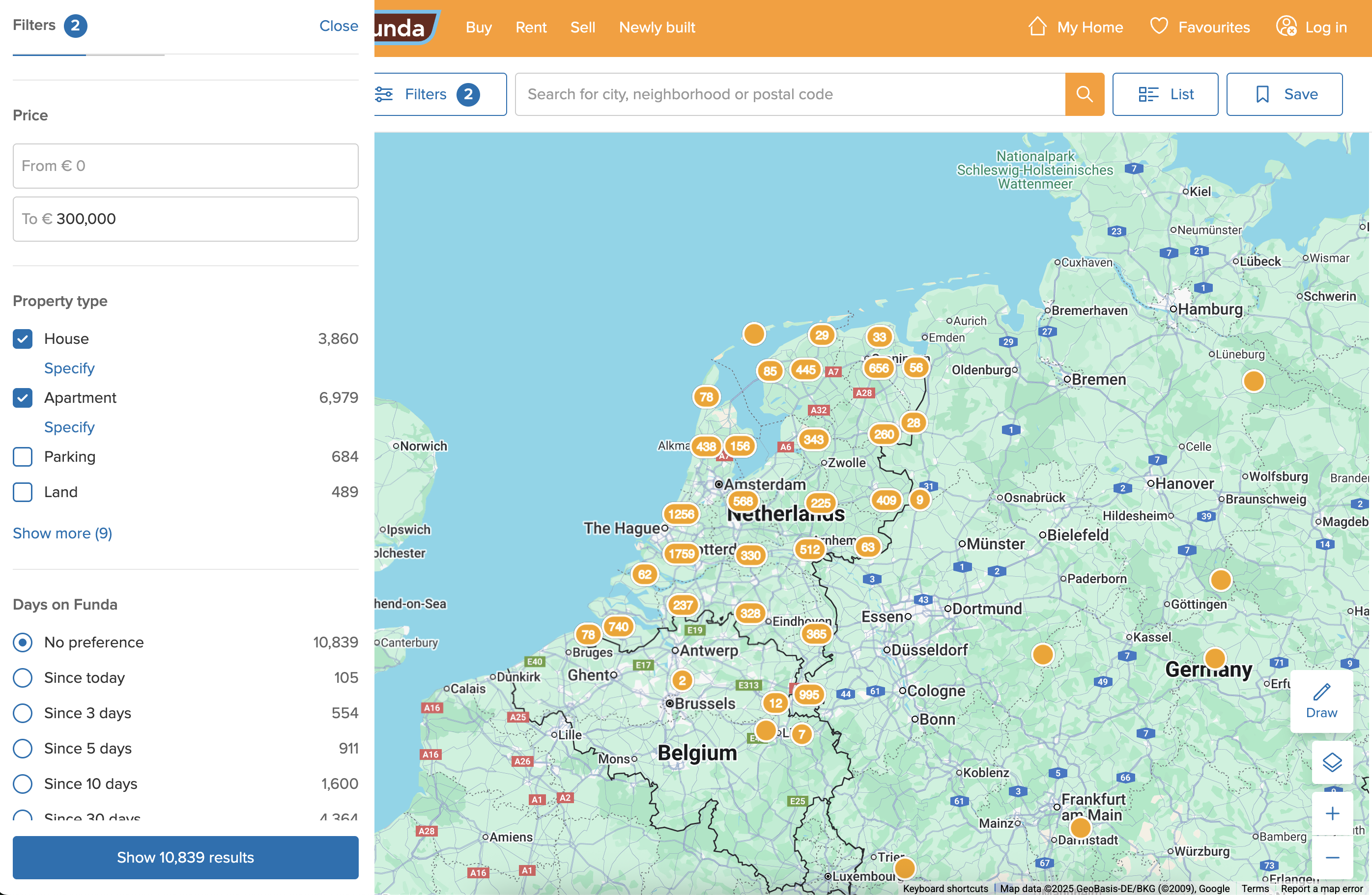The image size is (1372, 895).
Task: Expand Show more (9) property types
Action: (x=62, y=533)
